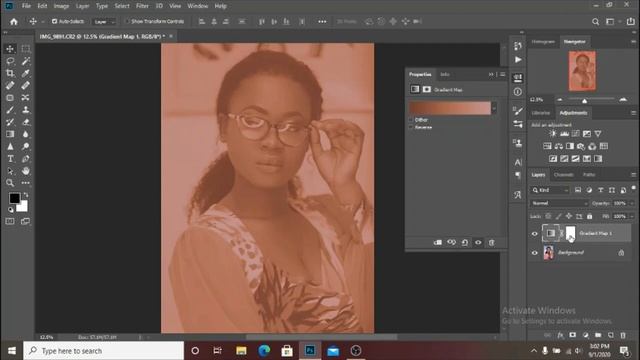Select the Background layer thumbnail
The width and height of the screenshot is (640, 360).
[549, 253]
